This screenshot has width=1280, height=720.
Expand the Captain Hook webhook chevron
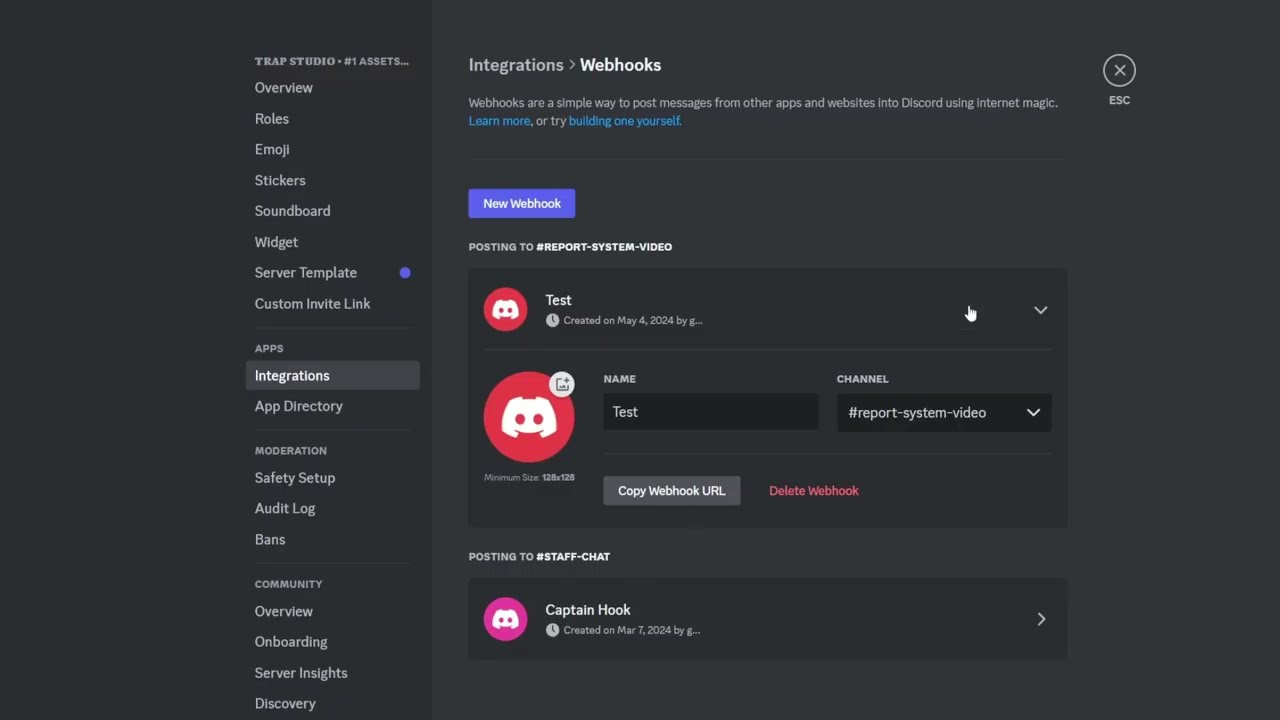[1041, 619]
